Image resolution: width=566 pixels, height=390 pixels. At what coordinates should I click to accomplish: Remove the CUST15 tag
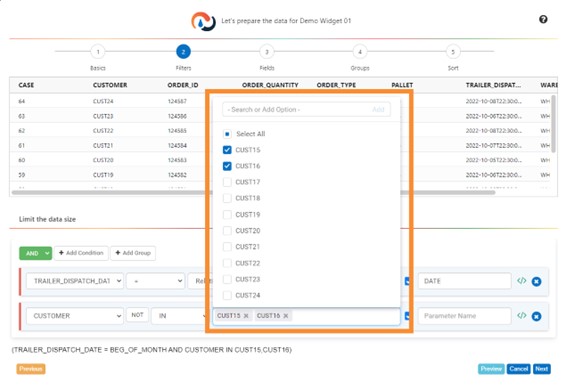[246, 316]
